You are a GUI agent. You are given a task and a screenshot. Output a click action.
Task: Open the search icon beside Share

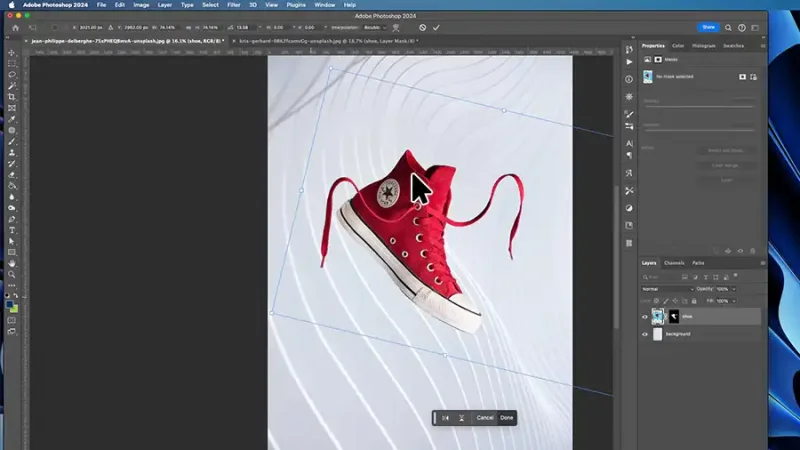click(728, 28)
